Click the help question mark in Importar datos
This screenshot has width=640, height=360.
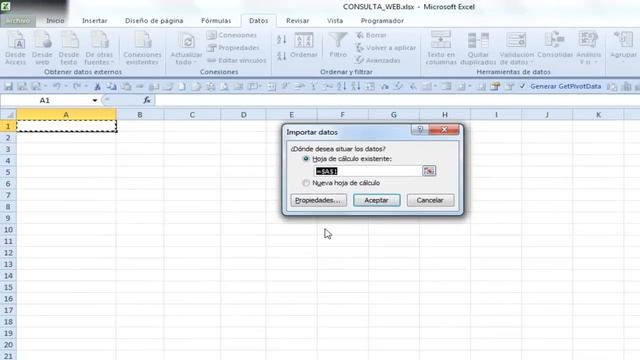coord(420,130)
